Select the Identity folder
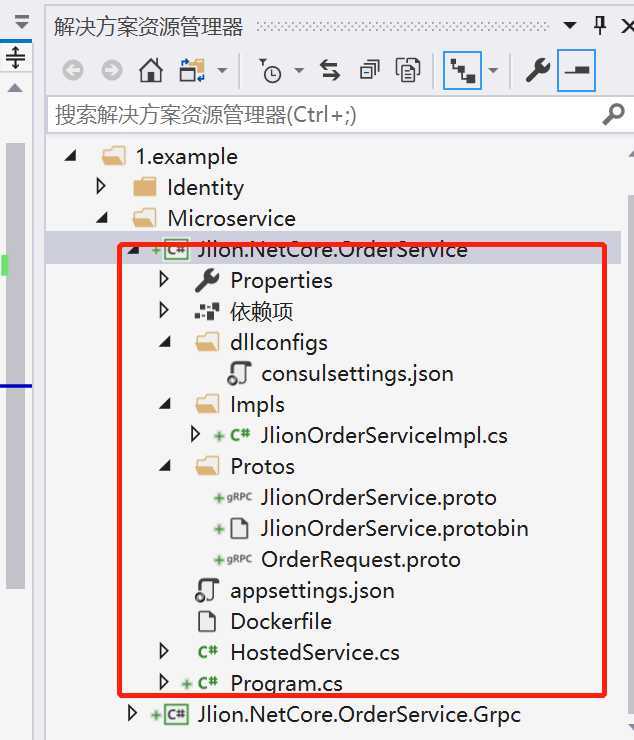Screen dimensions: 634x740 point(205,188)
